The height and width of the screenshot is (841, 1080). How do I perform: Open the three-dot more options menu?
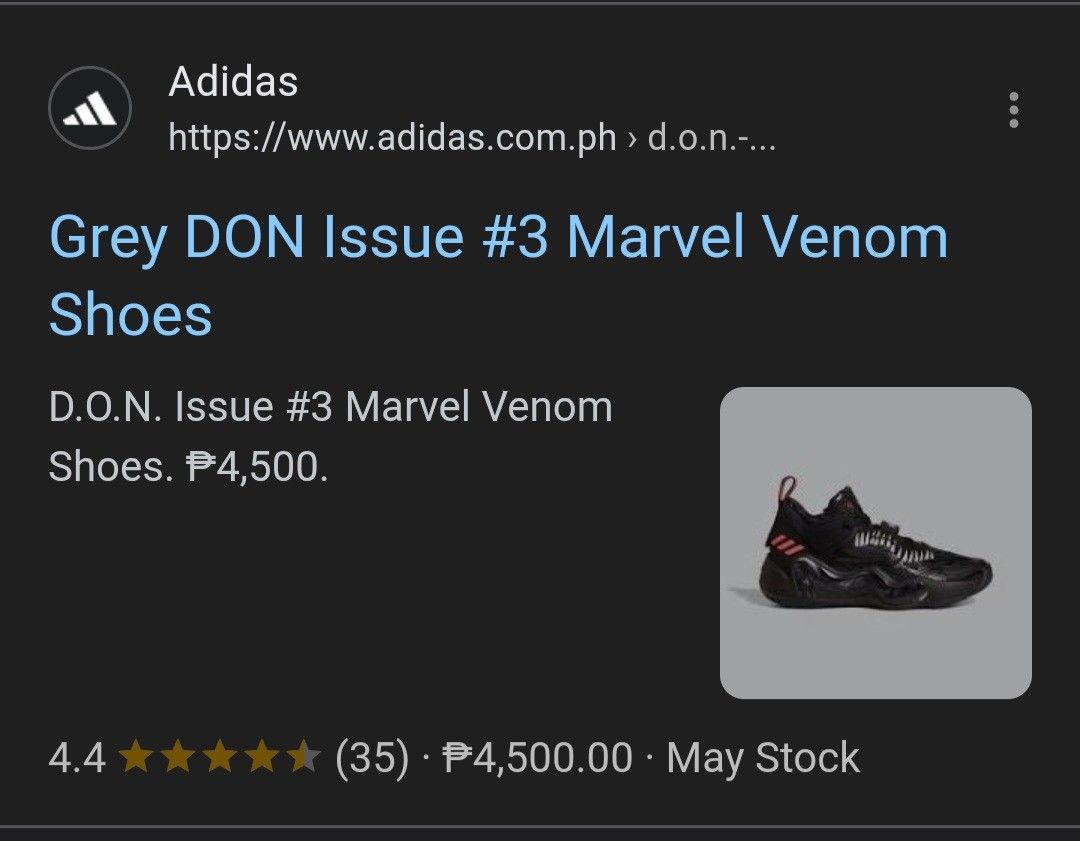point(1014,110)
